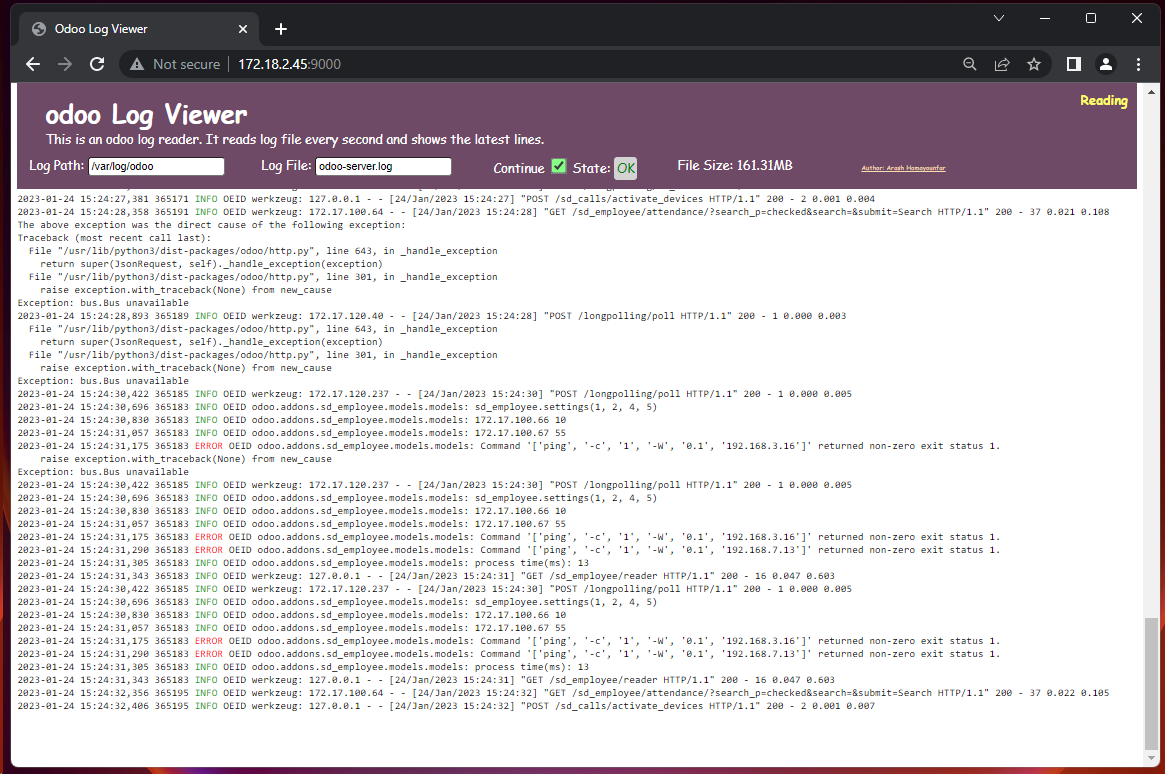1165x774 pixels.
Task: Go forward in browser history
Action: [x=65, y=65]
